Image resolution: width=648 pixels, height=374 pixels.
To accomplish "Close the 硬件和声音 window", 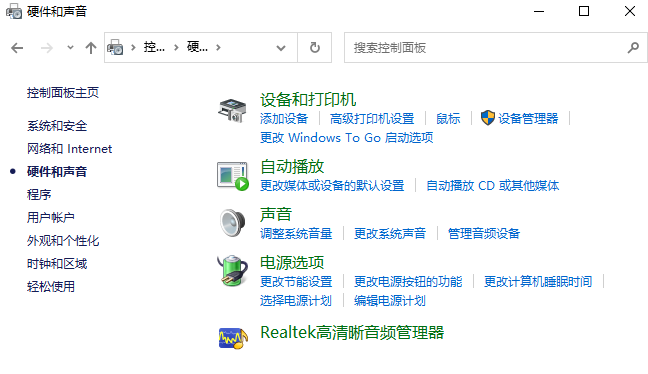I will (x=629, y=11).
